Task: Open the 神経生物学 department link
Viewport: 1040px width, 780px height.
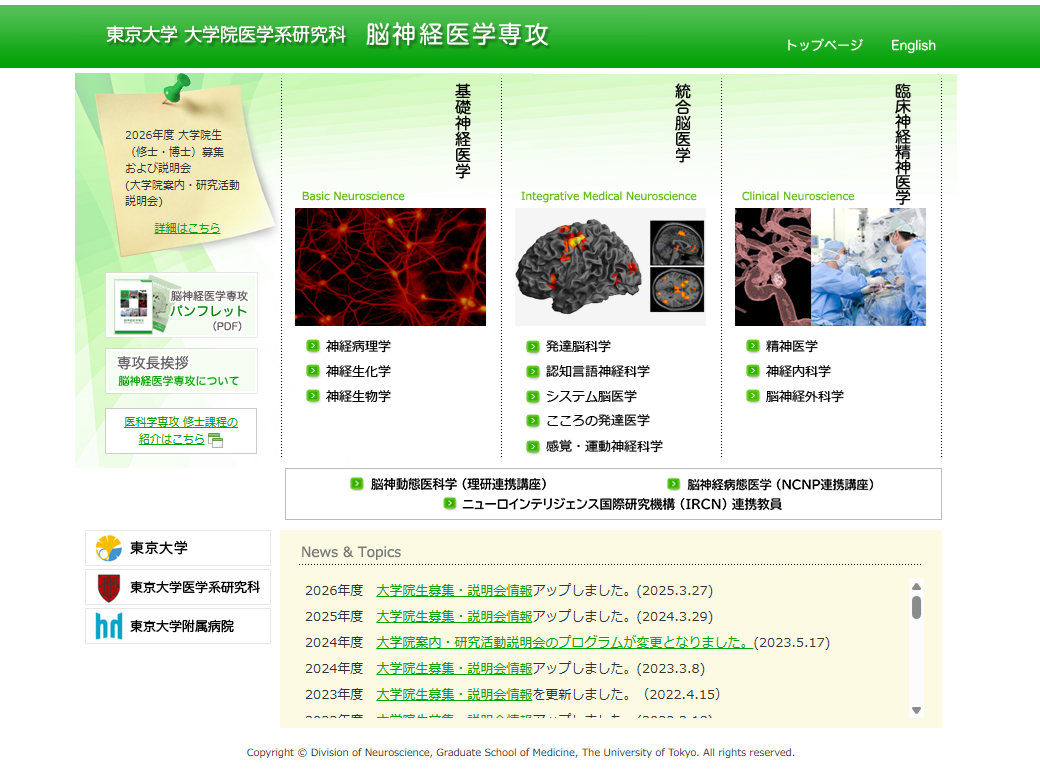Action: (x=358, y=396)
